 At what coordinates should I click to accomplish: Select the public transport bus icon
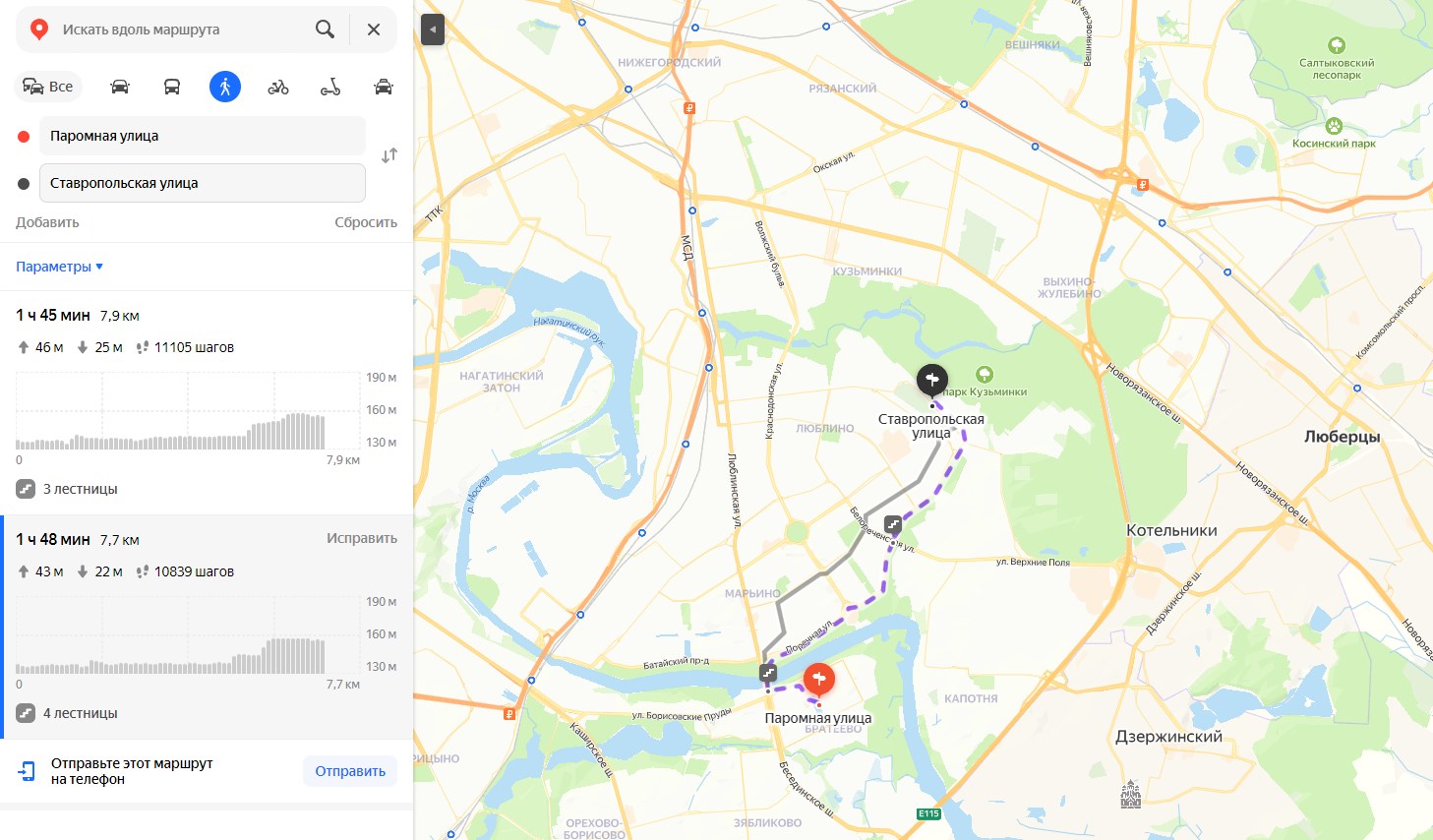(x=172, y=87)
